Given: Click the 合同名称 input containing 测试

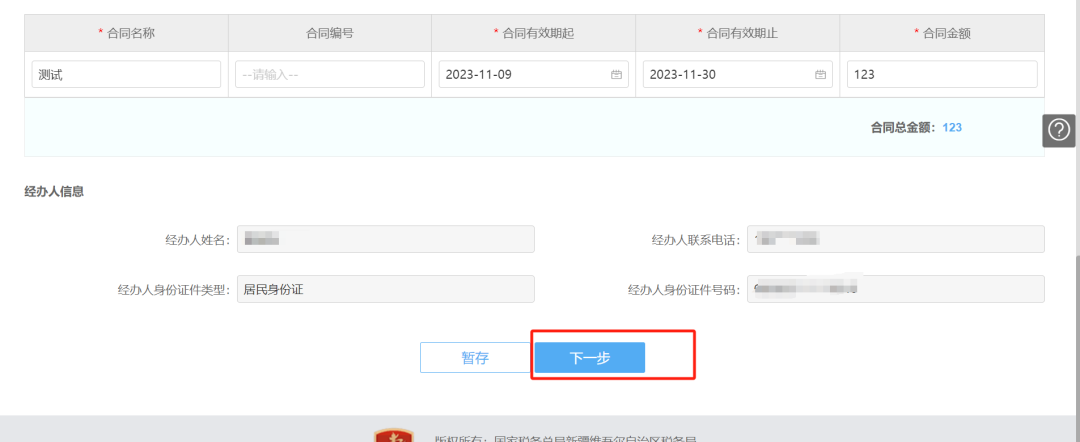Looking at the screenshot, I should point(126,74).
